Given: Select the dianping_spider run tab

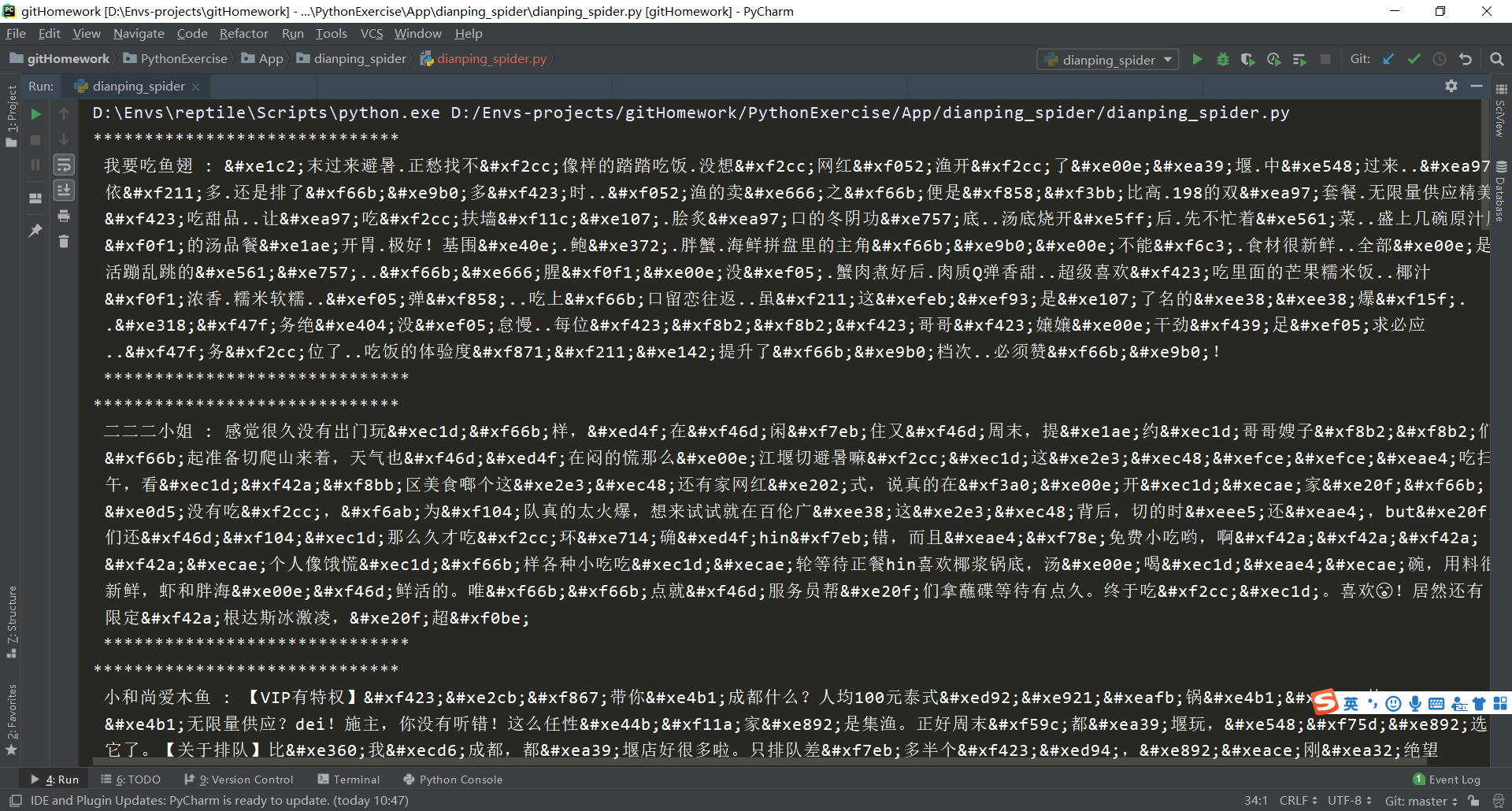Looking at the screenshot, I should pyautogui.click(x=138, y=86).
